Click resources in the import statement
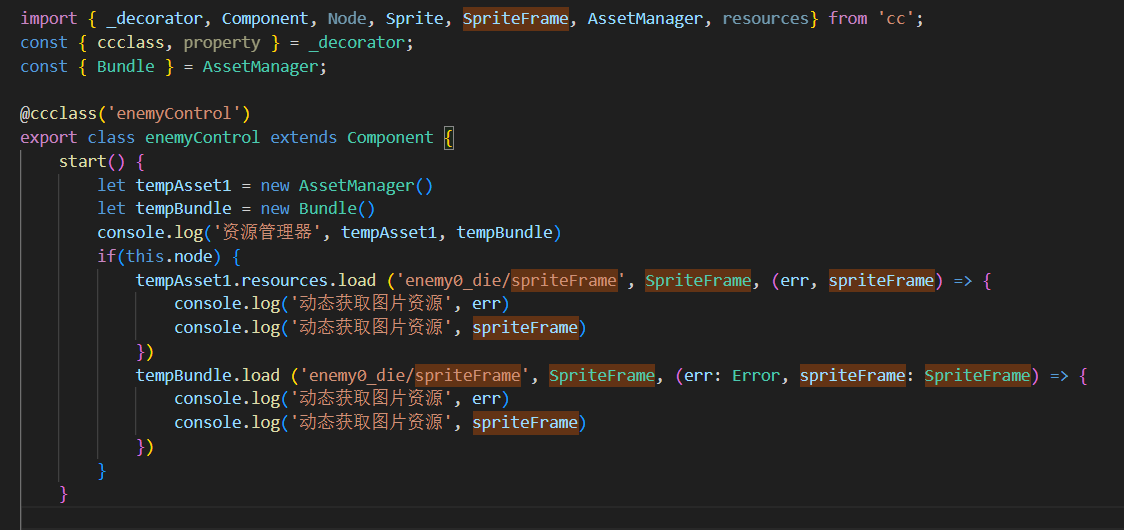This screenshot has width=1124, height=530. coord(764,18)
